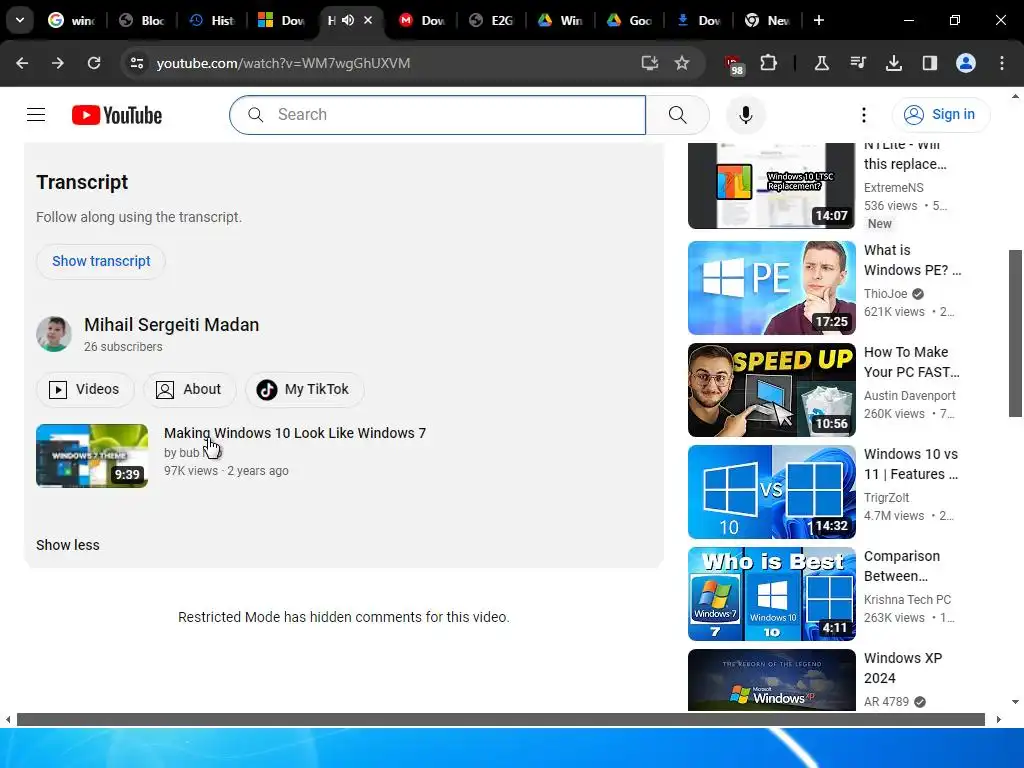The height and width of the screenshot is (768, 1024).
Task: Open Chrome Labs flask icon
Action: click(822, 63)
